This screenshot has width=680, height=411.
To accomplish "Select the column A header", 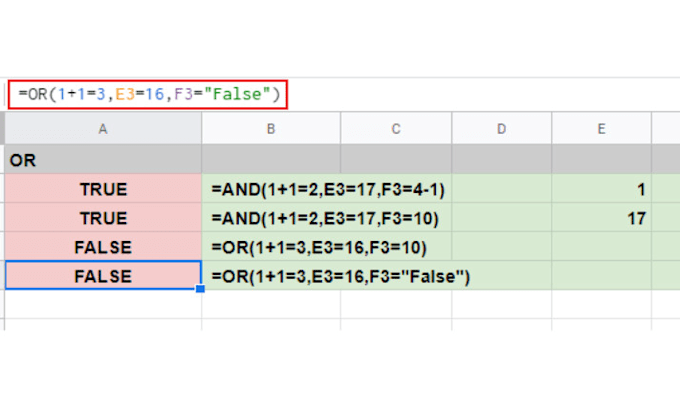I will click(x=103, y=127).
